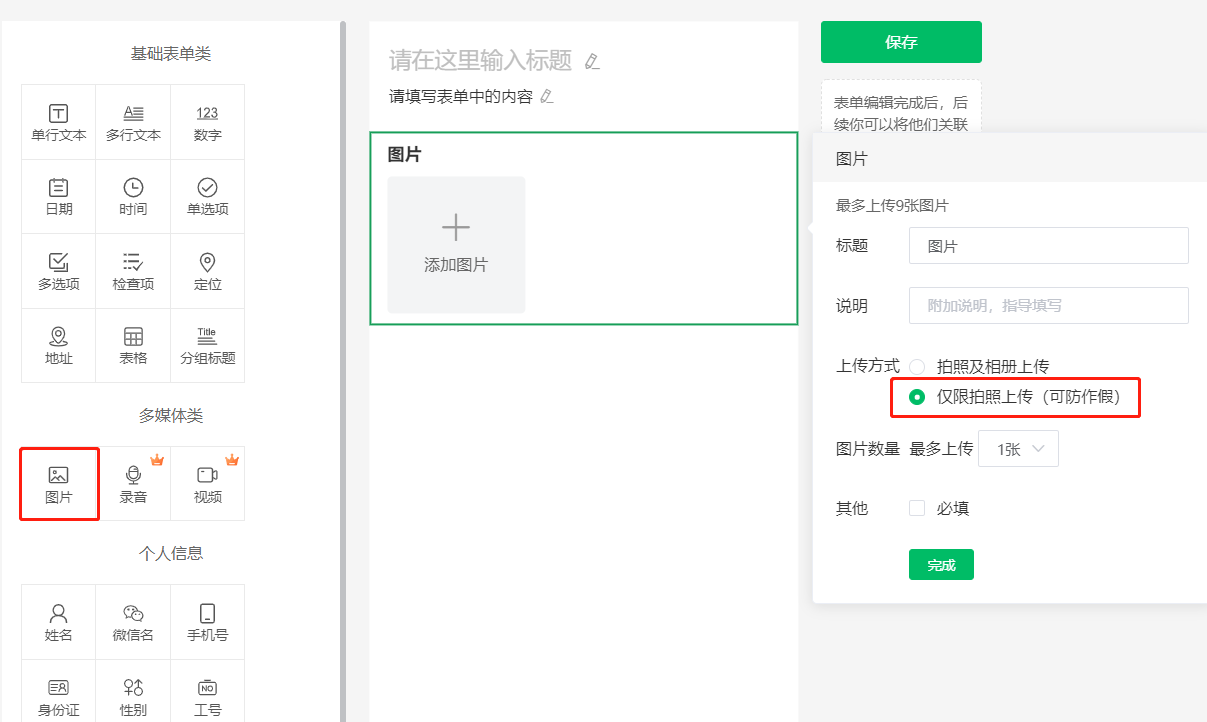Screen dimensions: 1207x722
Task: Click the 完成 done button
Action: (x=941, y=565)
